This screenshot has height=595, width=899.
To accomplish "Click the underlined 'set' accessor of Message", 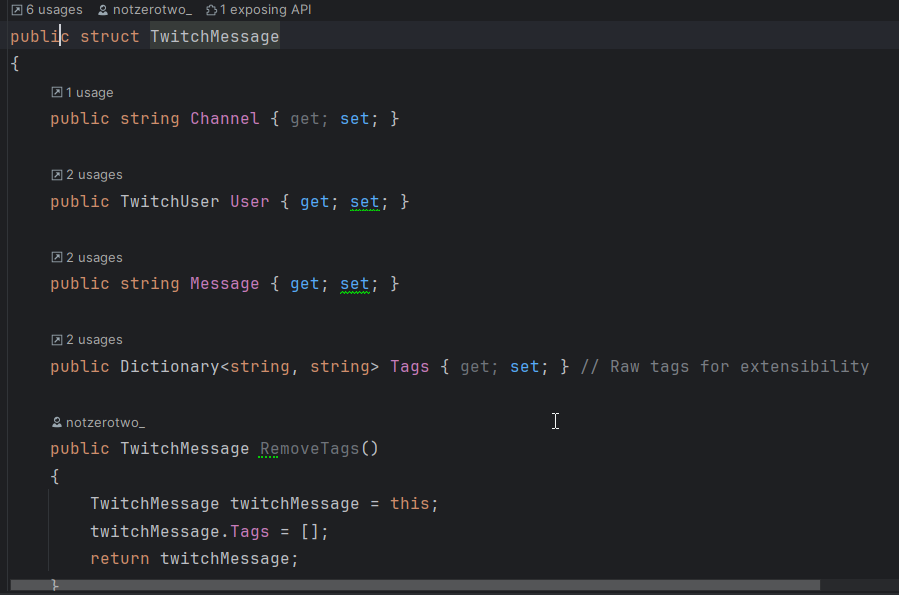I will 355,284.
